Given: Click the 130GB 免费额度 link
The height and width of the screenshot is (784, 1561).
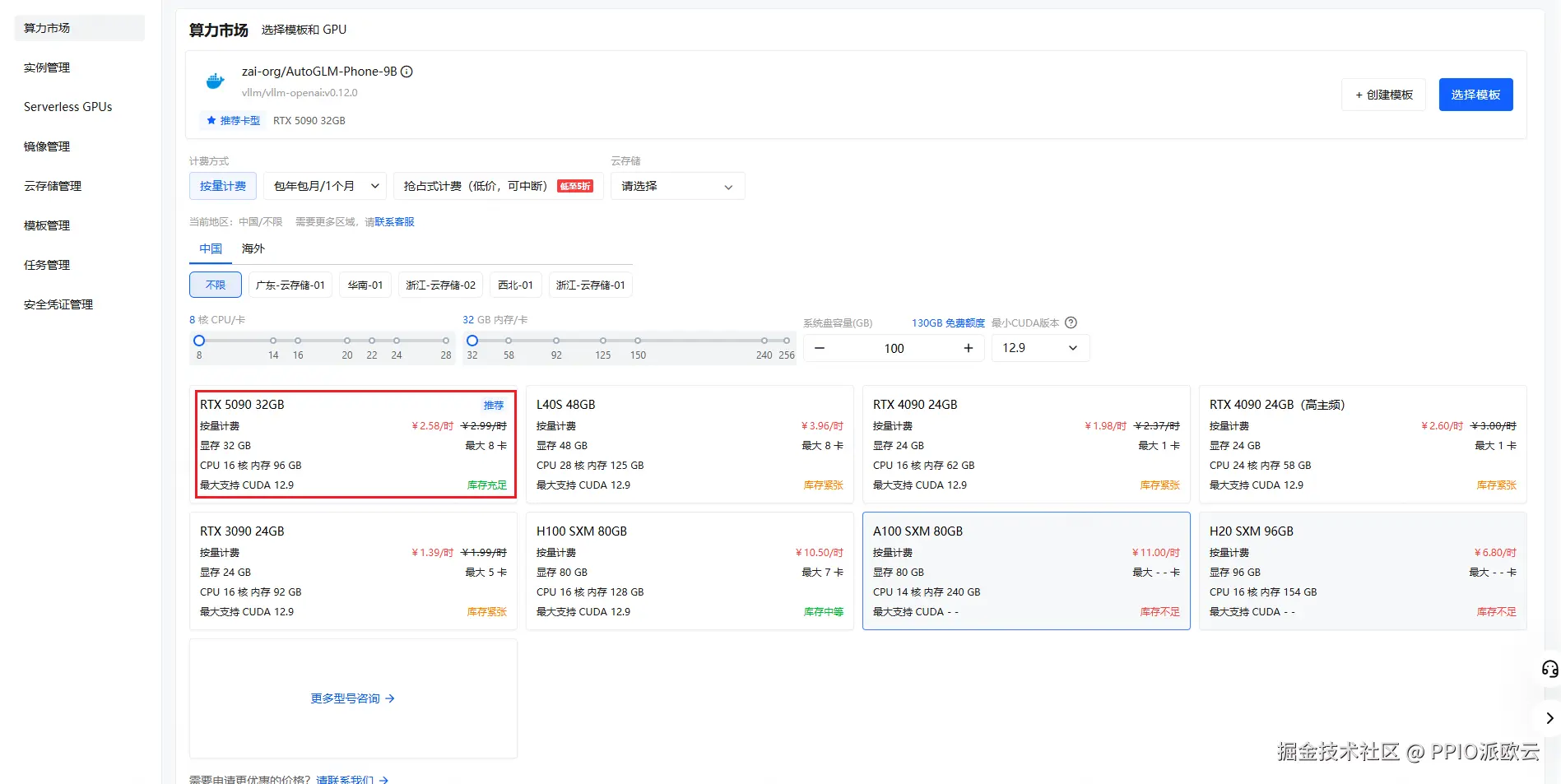Looking at the screenshot, I should (948, 323).
